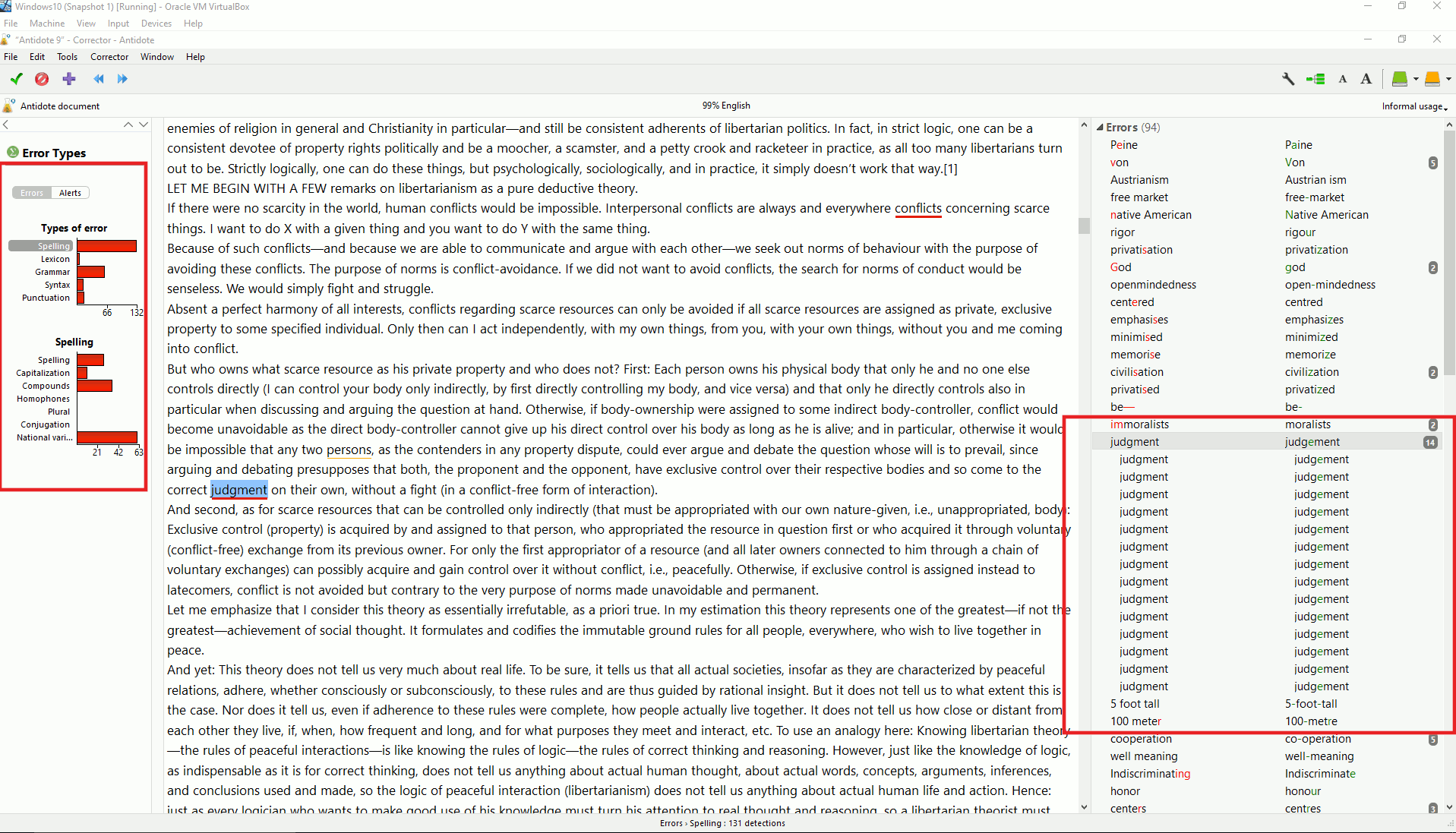Image resolution: width=1456 pixels, height=833 pixels.
Task: Select Syntax error type
Action: pos(57,285)
